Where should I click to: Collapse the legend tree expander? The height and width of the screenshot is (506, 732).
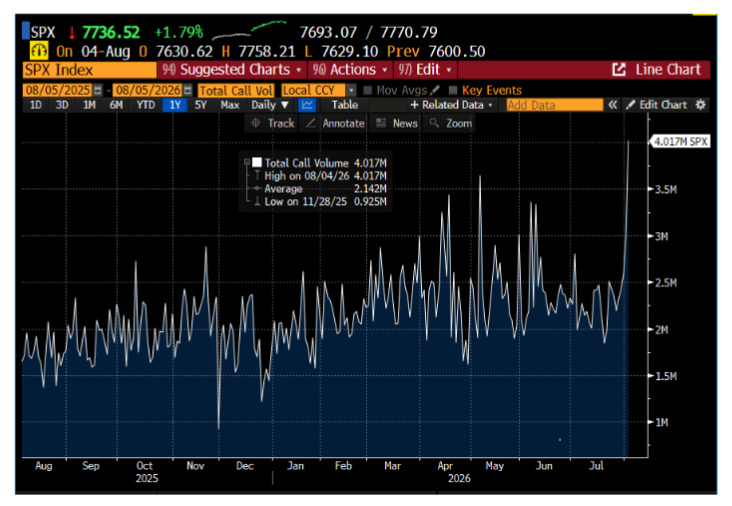pyautogui.click(x=247, y=162)
